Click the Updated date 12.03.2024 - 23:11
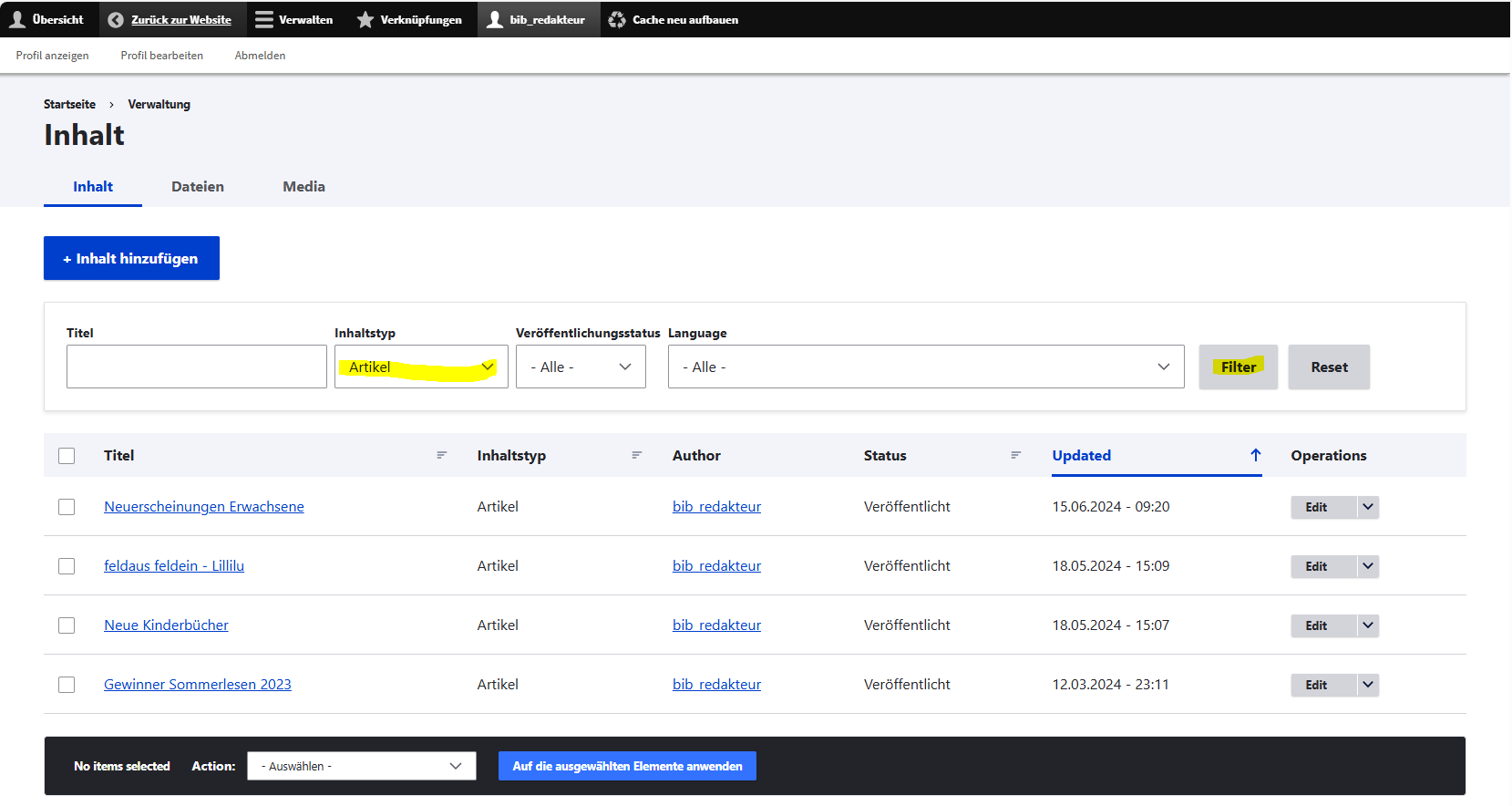Viewport: 1512px width, 806px height. pos(1111,685)
